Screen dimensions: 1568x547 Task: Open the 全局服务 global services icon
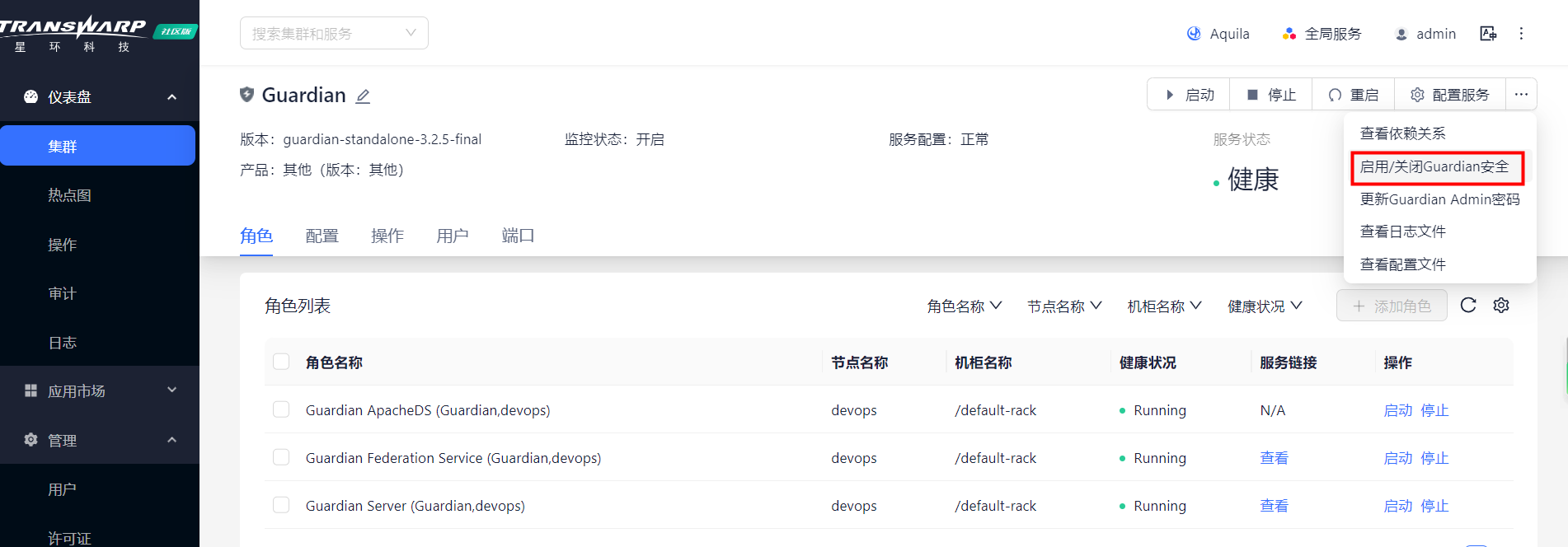click(x=1289, y=34)
